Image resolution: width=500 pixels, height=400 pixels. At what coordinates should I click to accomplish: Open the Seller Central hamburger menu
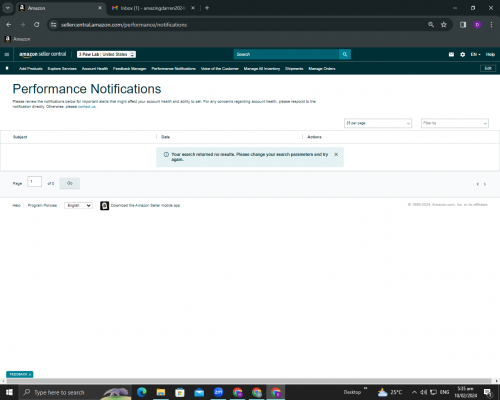(x=7, y=54)
